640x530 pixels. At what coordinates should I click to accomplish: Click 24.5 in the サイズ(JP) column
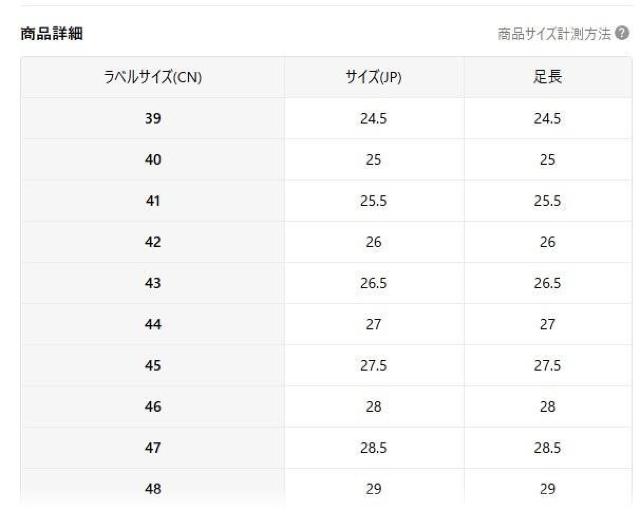373,119
